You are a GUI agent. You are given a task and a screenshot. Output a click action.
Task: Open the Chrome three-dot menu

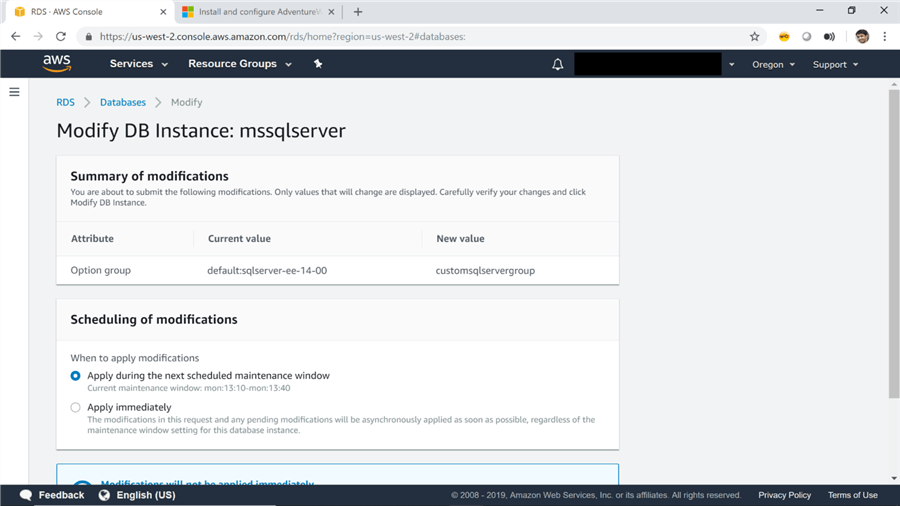885,37
